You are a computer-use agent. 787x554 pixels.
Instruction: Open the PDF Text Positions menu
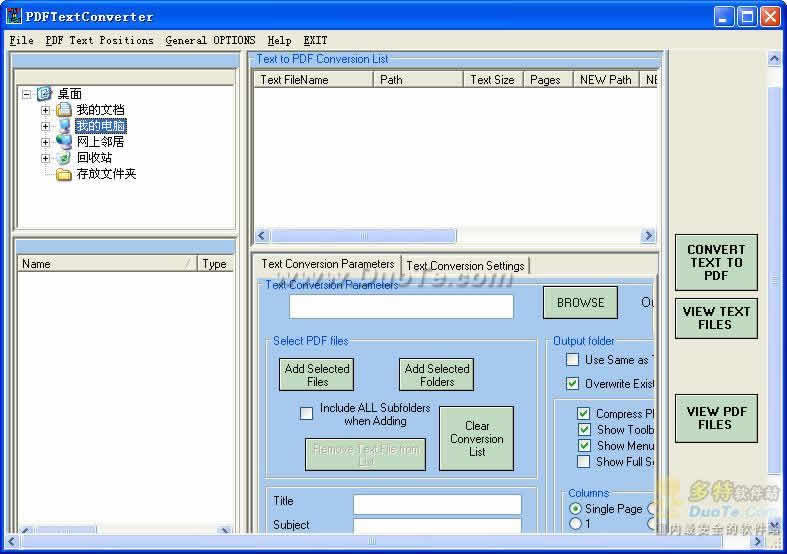pyautogui.click(x=99, y=40)
